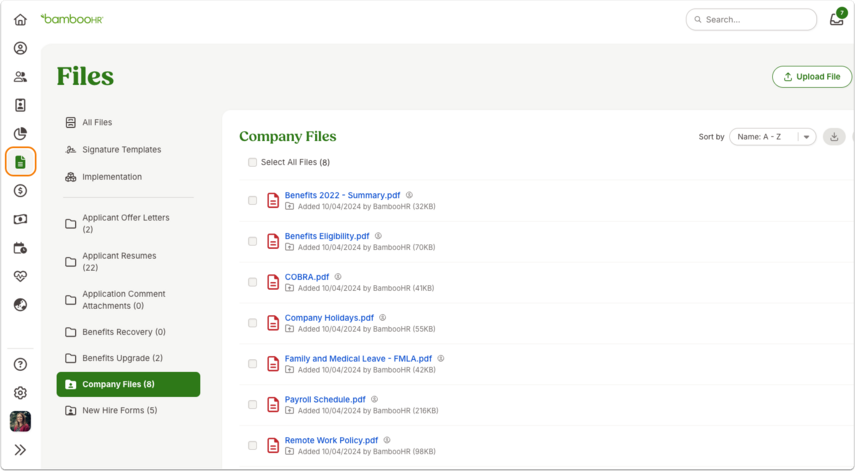Select Signature Templates in the files menu

(x=122, y=149)
